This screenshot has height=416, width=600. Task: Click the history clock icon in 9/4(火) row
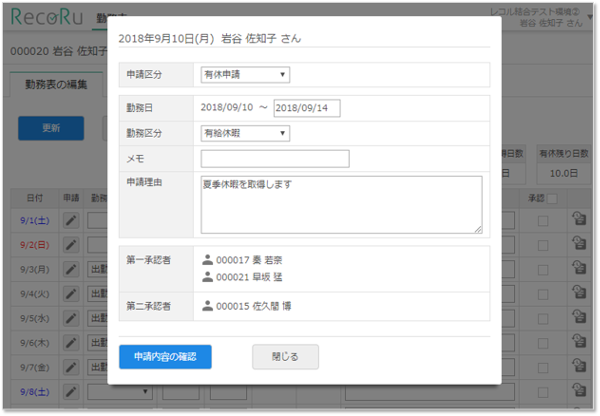(x=579, y=292)
